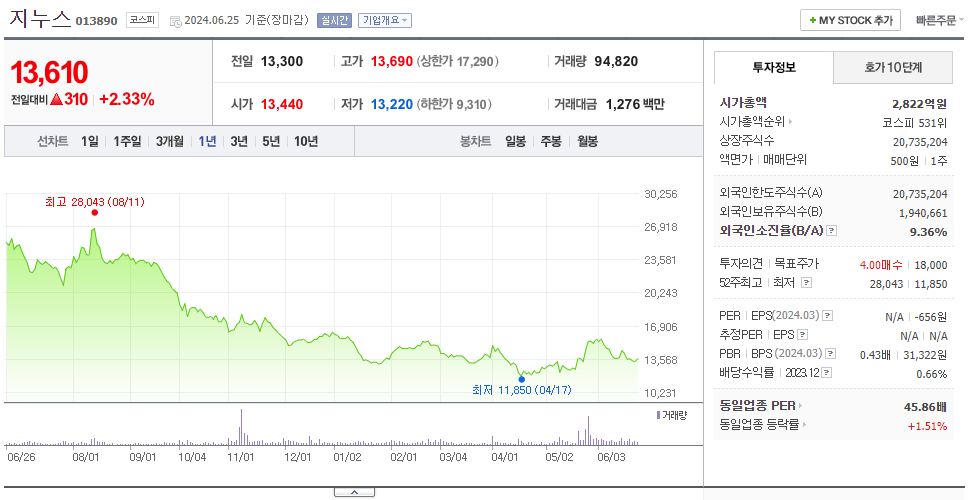Screen dimensions: 968x500
Task: Click the 거래량 value 94,820
Action: pos(616,62)
